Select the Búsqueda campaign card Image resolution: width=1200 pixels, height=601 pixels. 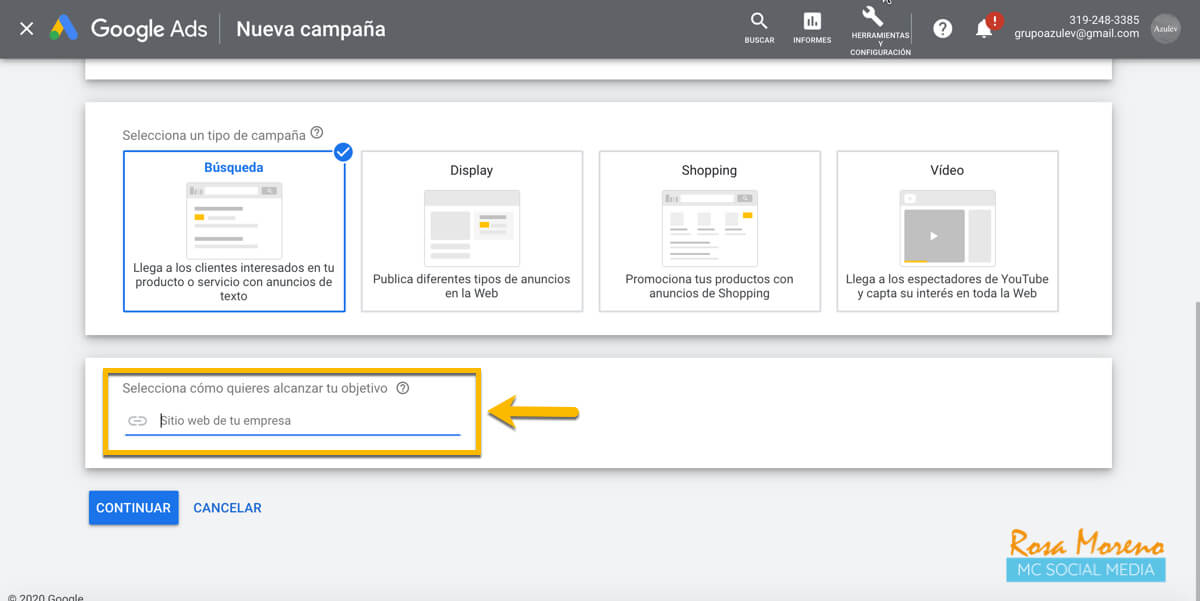coord(233,231)
